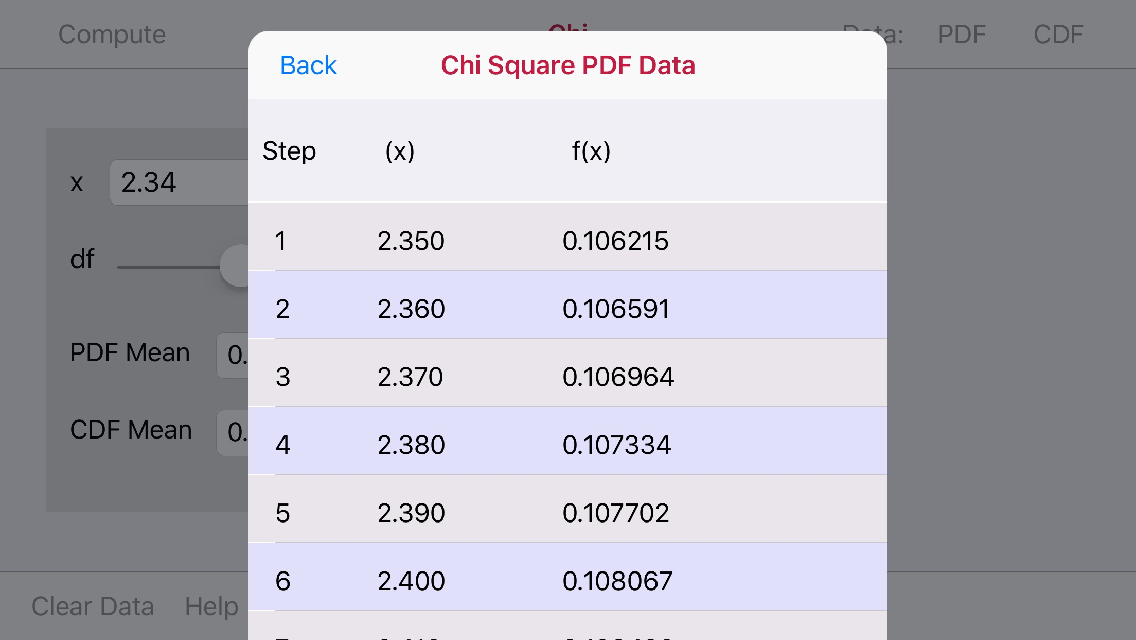Select step 1 row with x of 2.350
This screenshot has width=1136, height=640.
tap(568, 240)
